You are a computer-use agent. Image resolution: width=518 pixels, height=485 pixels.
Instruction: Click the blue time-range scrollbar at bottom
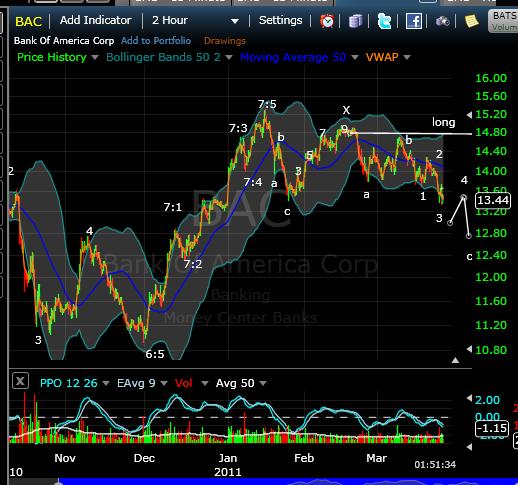click(287, 482)
